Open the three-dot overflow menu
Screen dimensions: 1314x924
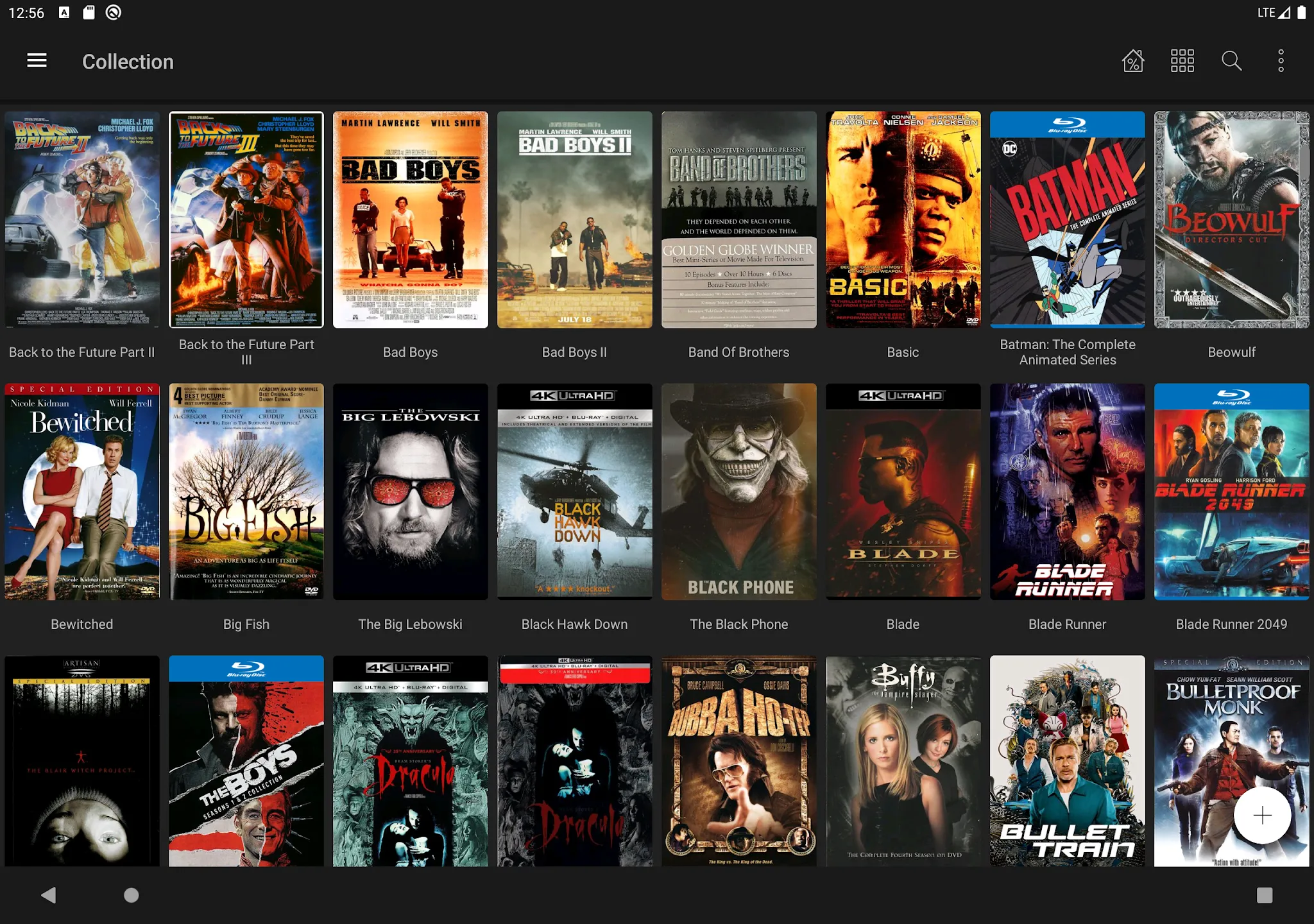click(x=1281, y=61)
